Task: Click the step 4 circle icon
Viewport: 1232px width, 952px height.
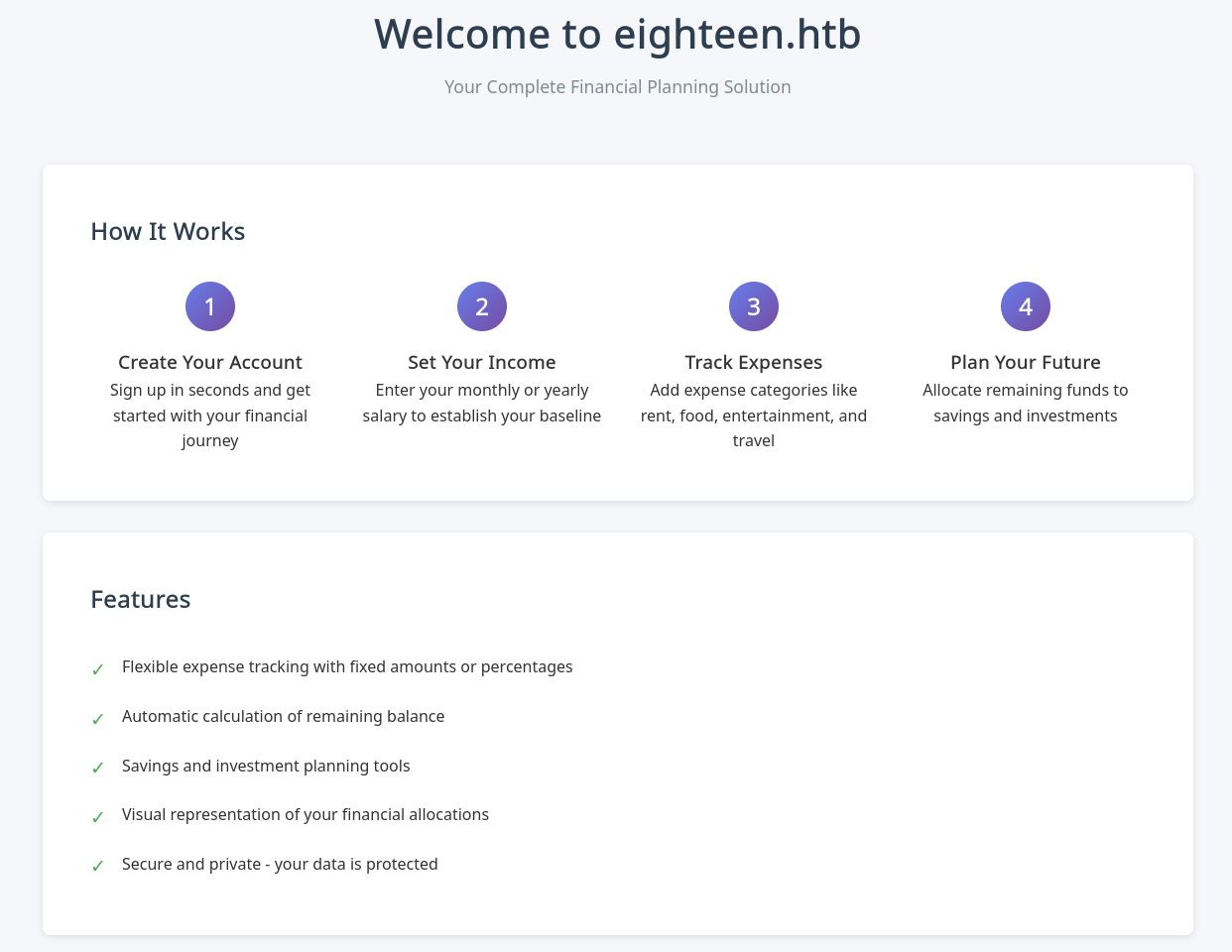Action: [x=1026, y=306]
